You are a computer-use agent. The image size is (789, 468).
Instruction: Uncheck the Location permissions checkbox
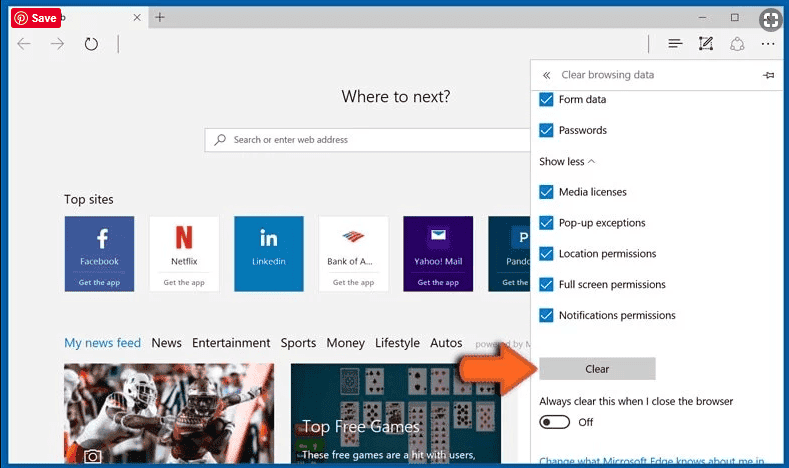click(546, 254)
